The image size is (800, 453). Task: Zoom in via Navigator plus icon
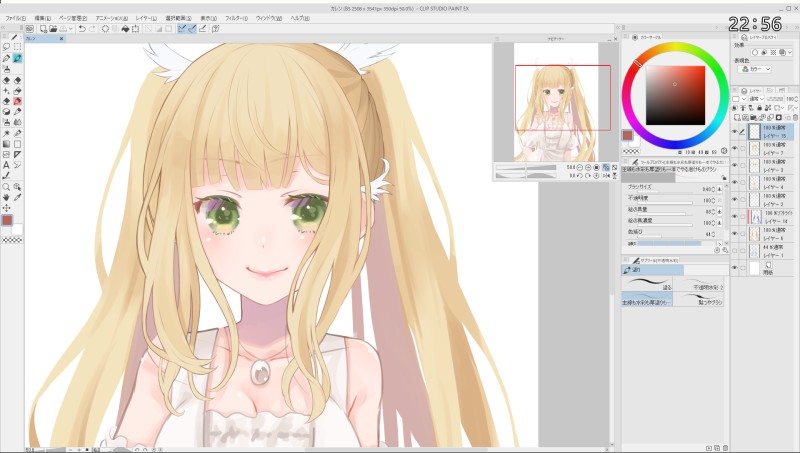click(588, 167)
